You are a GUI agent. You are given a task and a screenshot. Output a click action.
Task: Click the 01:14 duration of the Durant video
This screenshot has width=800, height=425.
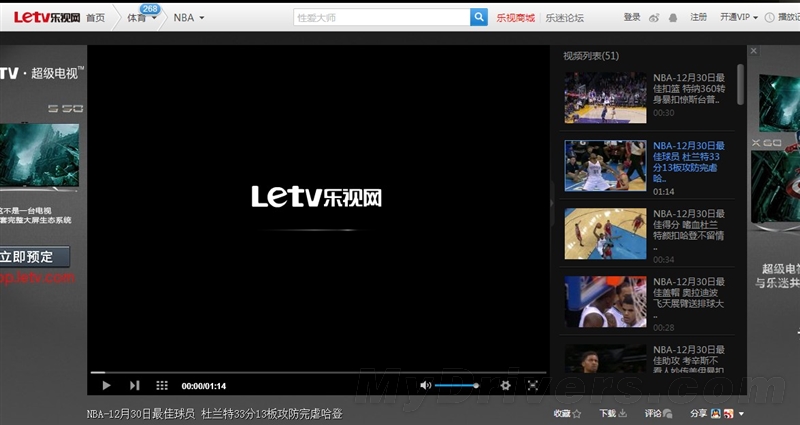click(x=663, y=192)
